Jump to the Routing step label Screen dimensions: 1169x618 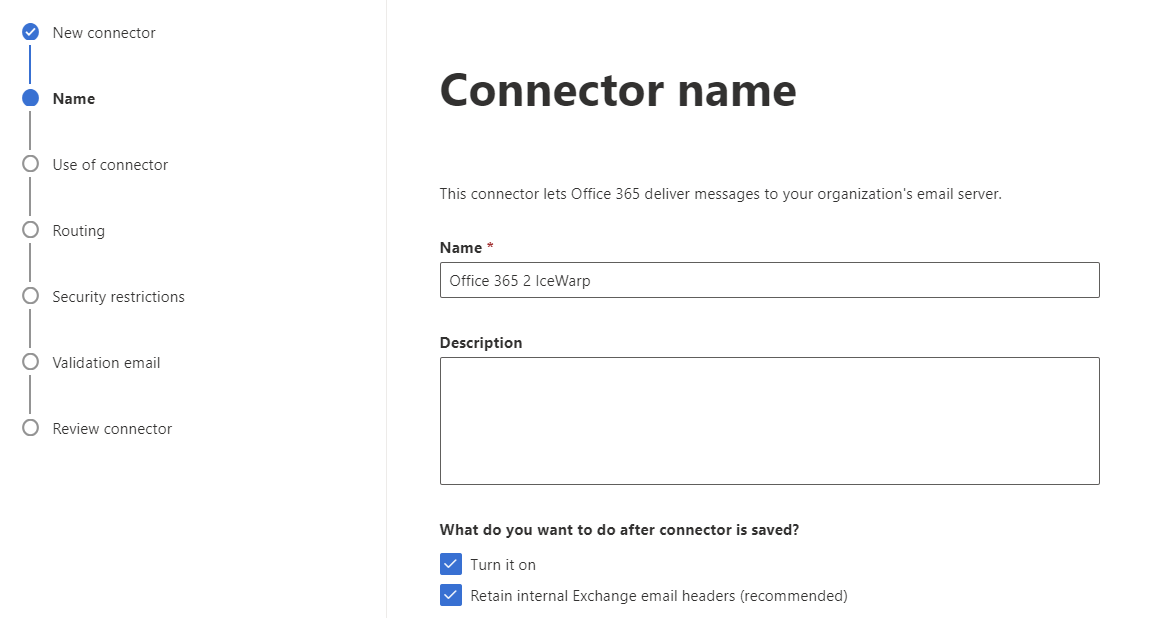(x=78, y=231)
